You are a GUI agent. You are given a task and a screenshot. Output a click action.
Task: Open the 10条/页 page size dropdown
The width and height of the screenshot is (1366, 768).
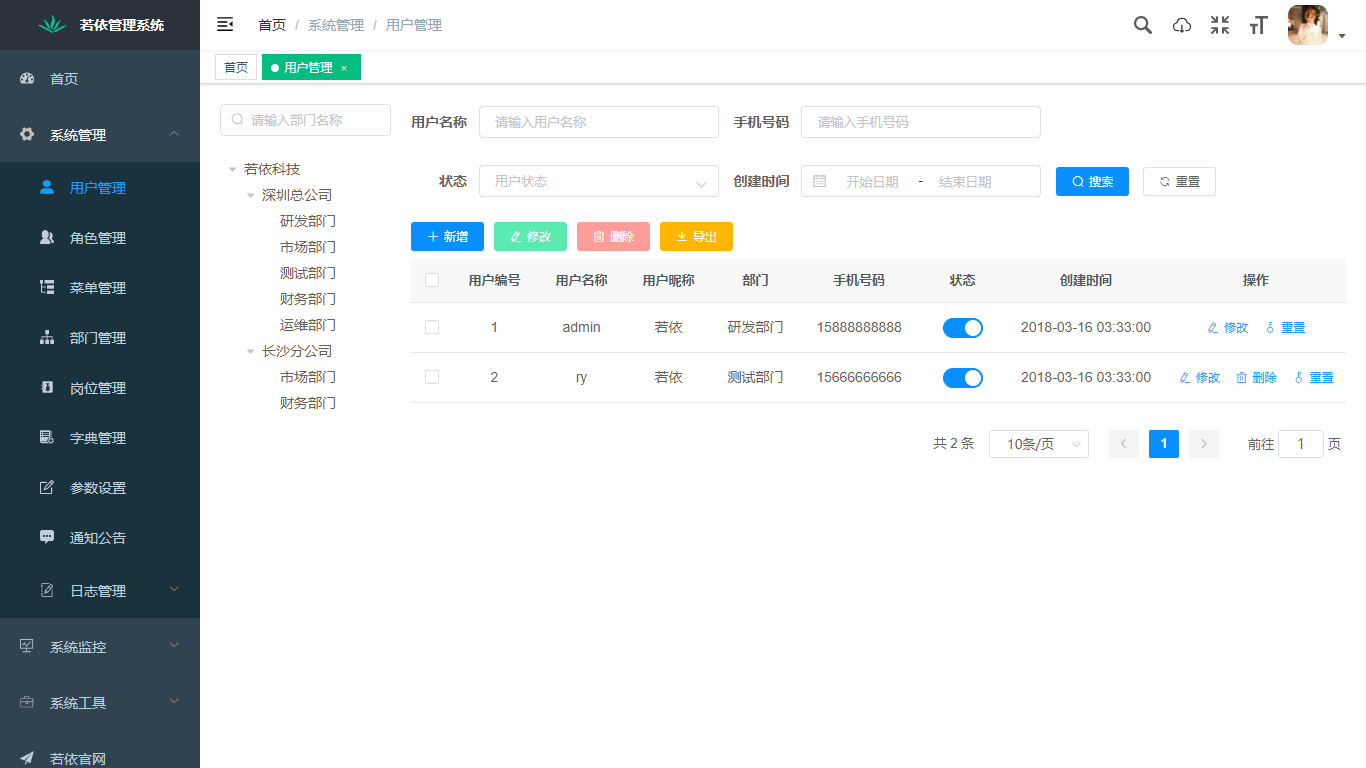click(x=1039, y=444)
